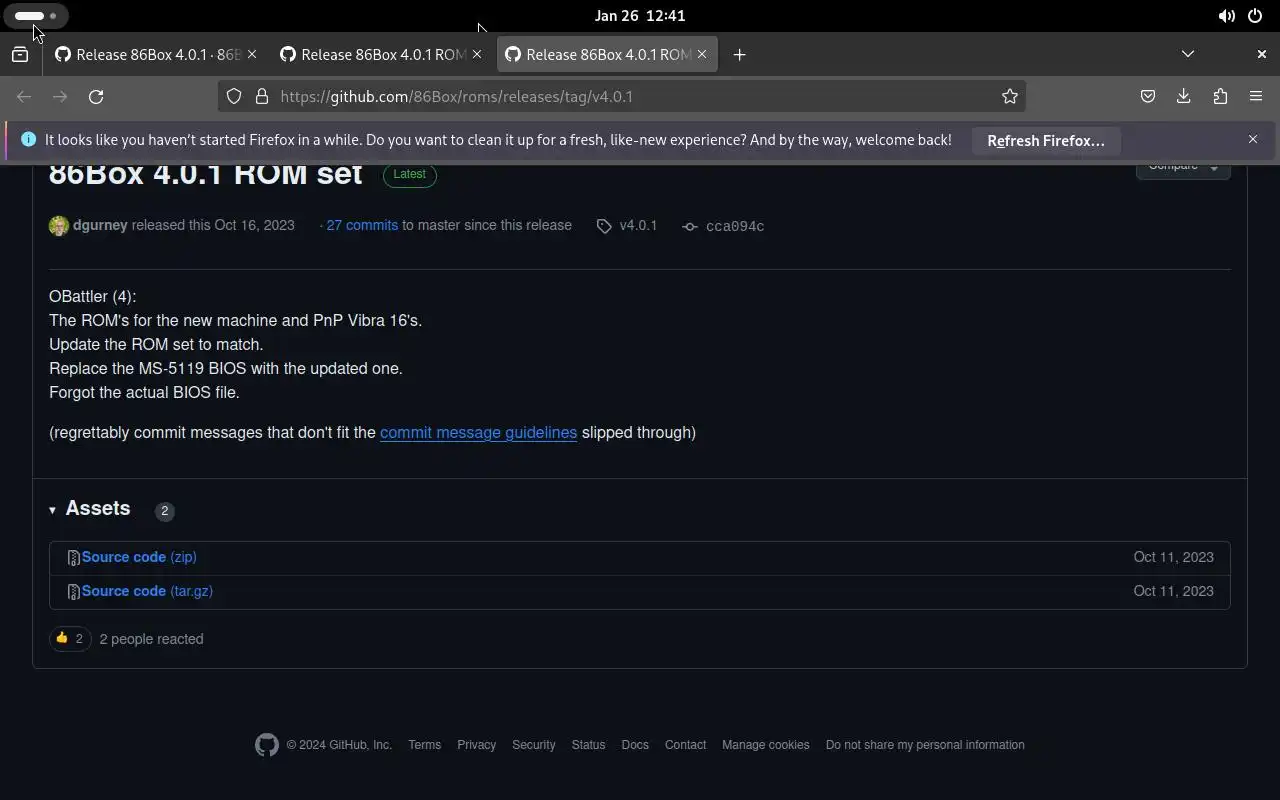Click the text Forgot the actual BIOS file.
Screen dimensions: 1280x800
coord(144,393)
